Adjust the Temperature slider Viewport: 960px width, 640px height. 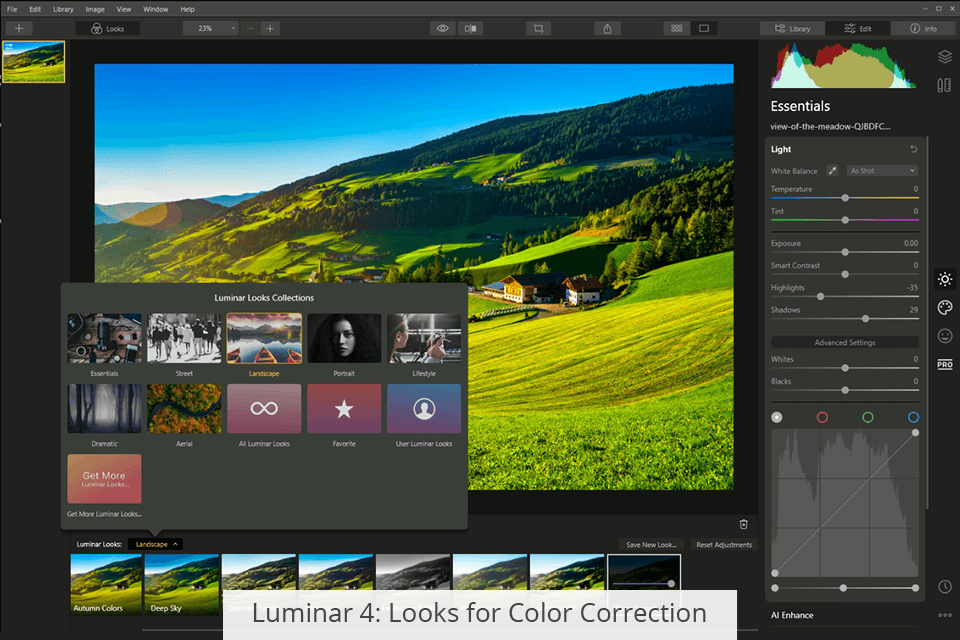click(845, 198)
